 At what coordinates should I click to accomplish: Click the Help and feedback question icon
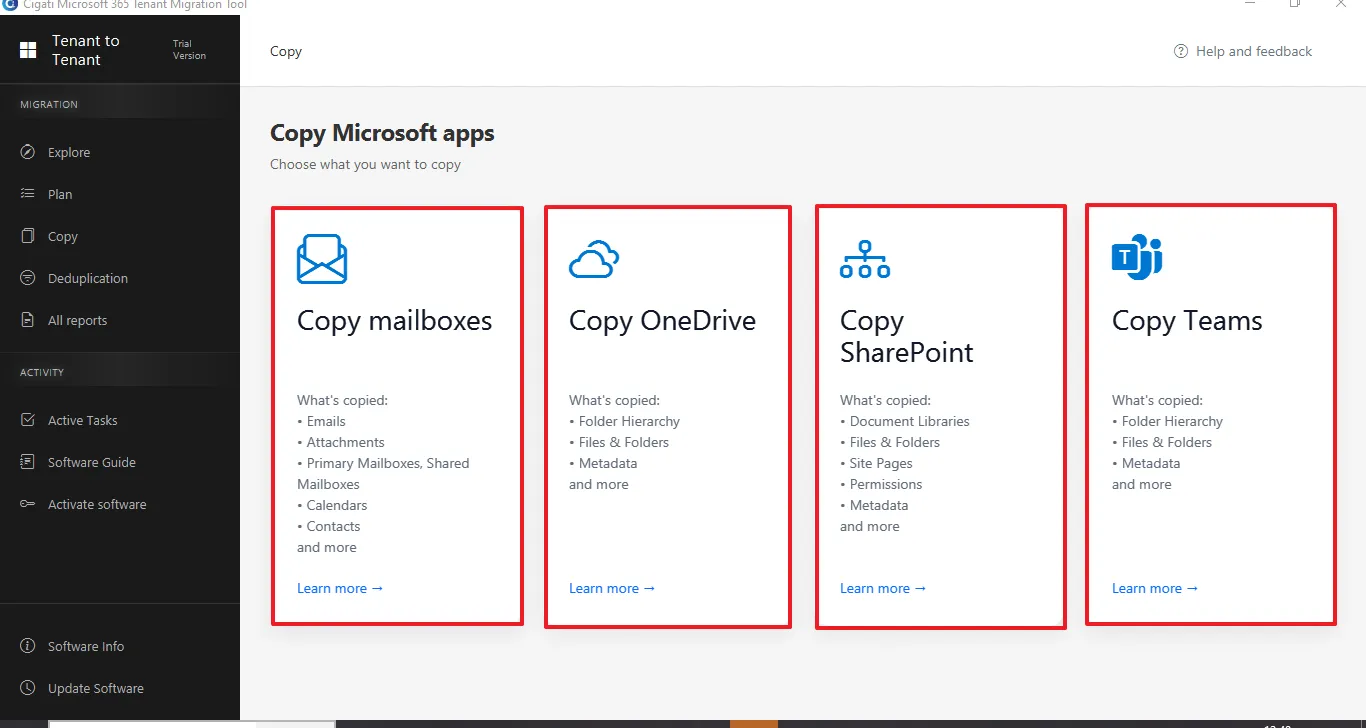(x=1181, y=51)
